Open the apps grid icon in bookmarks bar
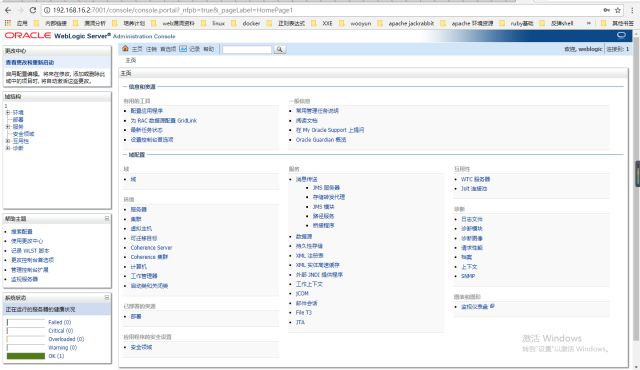 pyautogui.click(x=7, y=23)
